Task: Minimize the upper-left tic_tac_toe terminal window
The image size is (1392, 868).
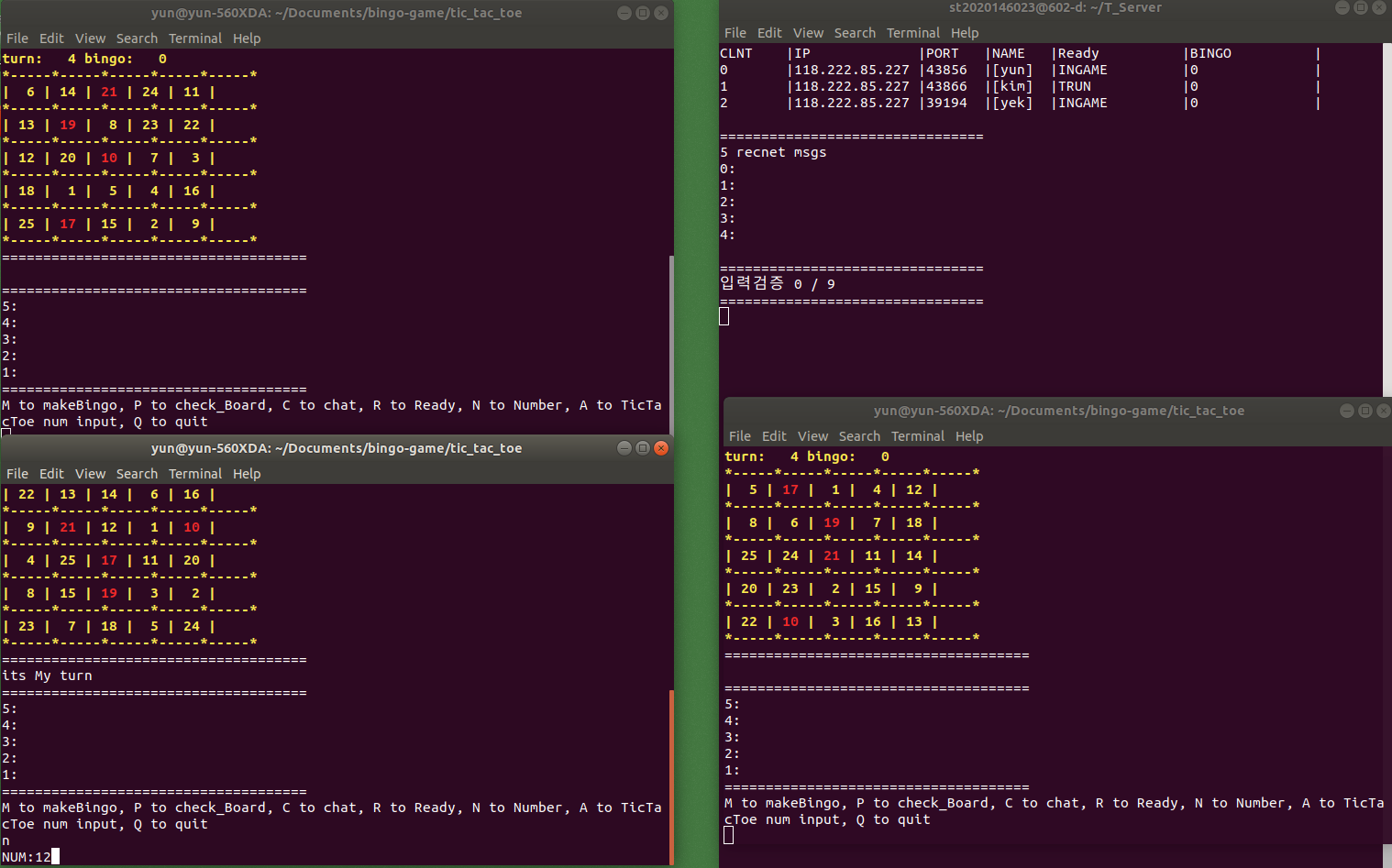Action: coord(624,13)
